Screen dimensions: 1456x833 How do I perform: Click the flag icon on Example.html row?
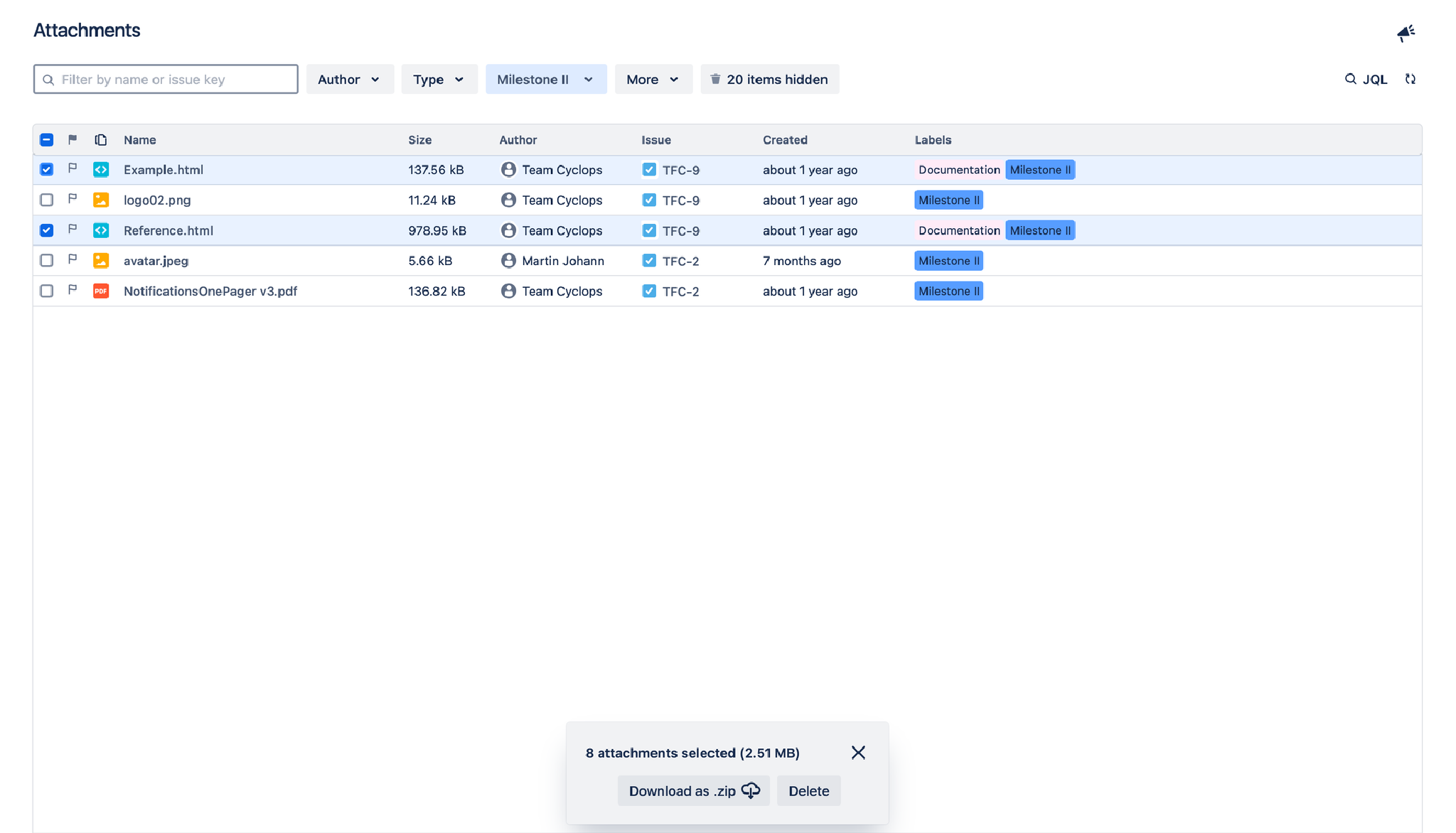pos(73,169)
